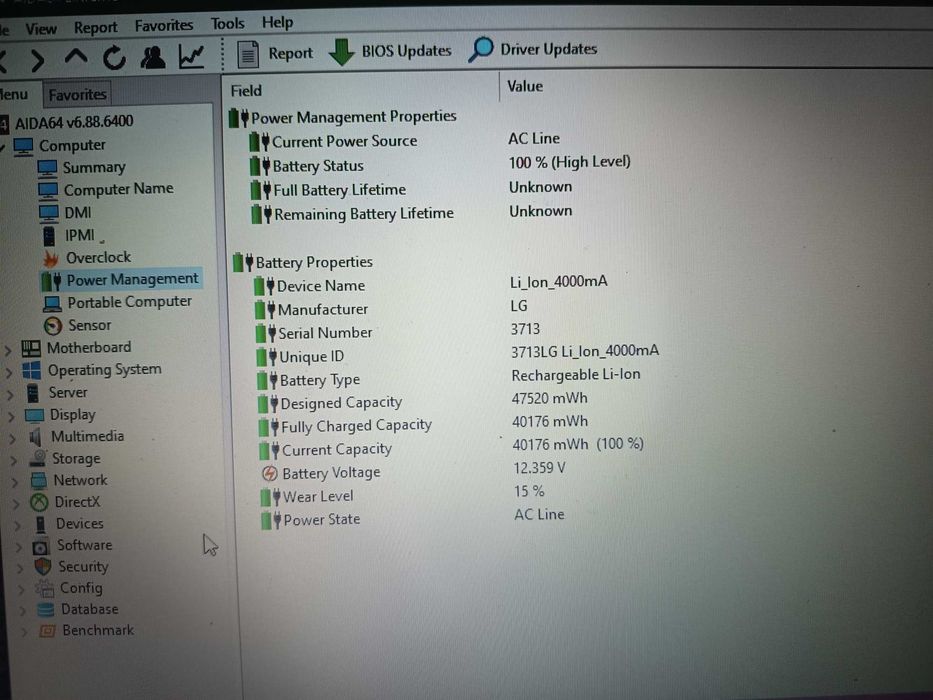Select the Power Management Properties group header
The height and width of the screenshot is (700, 933).
coord(343,117)
